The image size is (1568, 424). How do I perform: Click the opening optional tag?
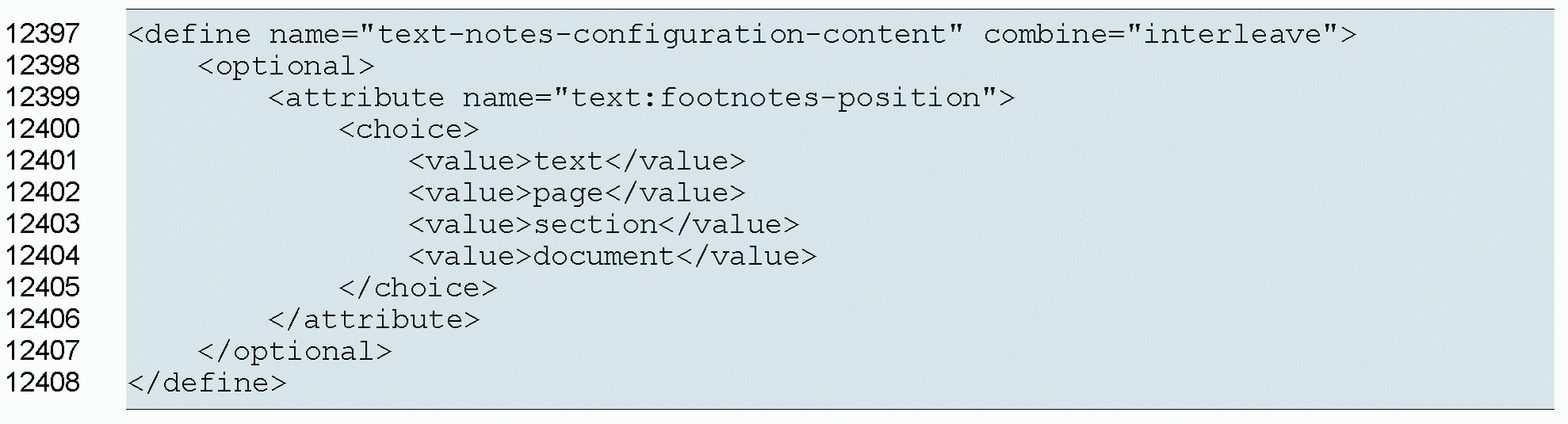[286, 66]
